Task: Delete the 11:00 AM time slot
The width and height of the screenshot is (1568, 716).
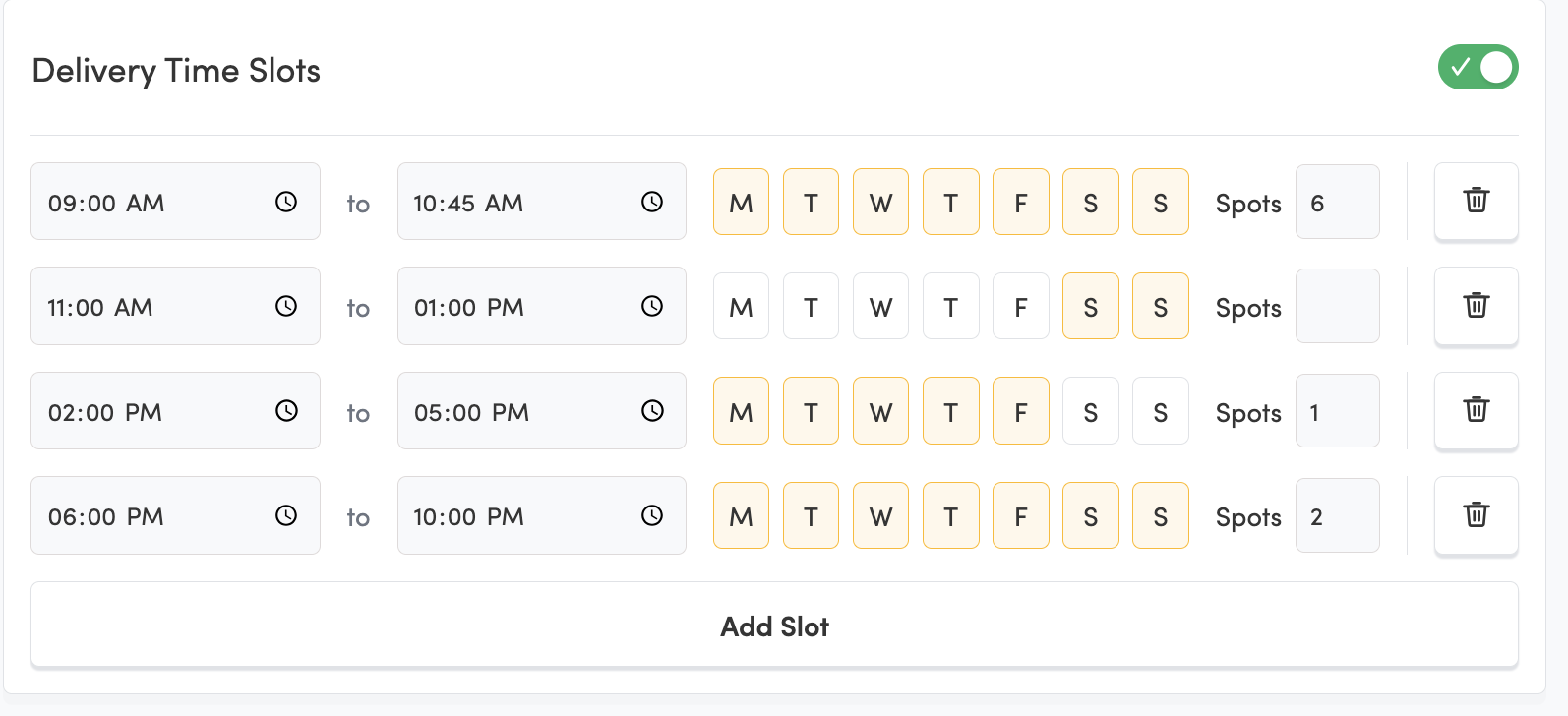Action: tap(1476, 305)
